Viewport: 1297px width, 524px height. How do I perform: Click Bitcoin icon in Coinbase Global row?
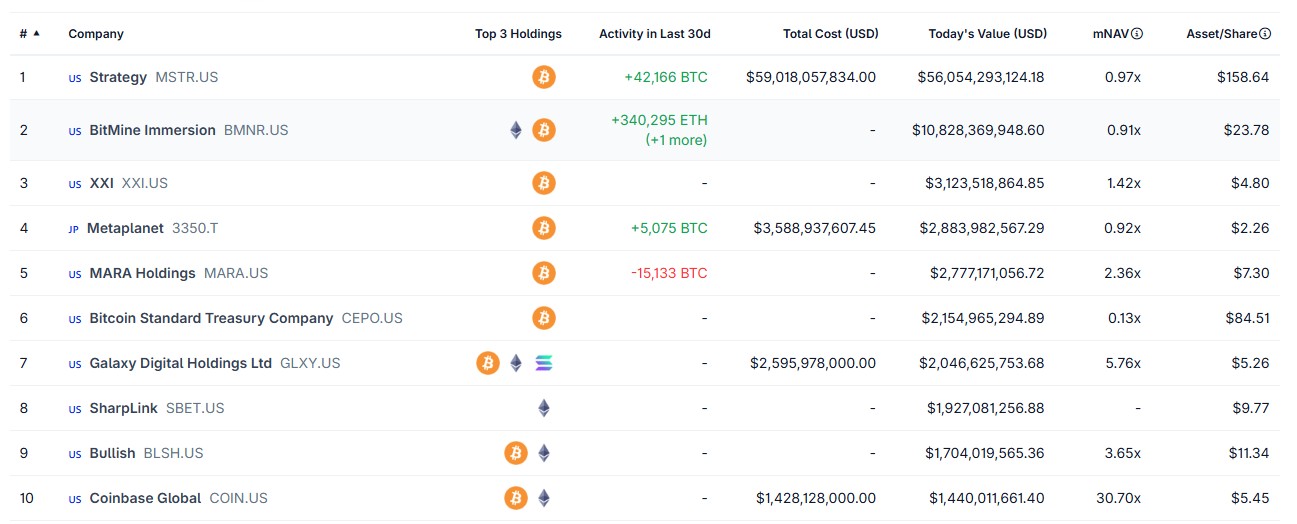(x=516, y=498)
